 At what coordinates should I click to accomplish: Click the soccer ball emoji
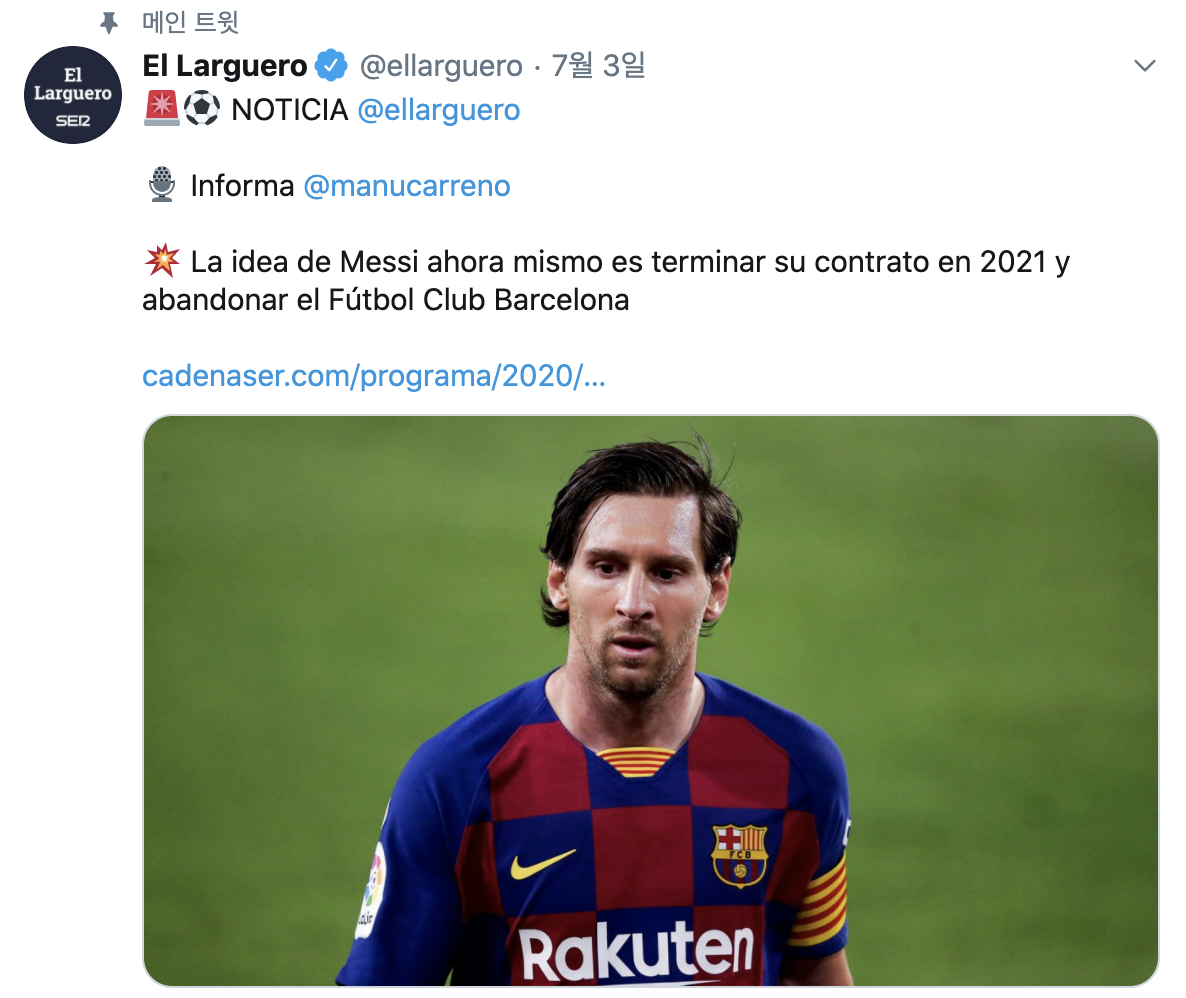(x=202, y=108)
